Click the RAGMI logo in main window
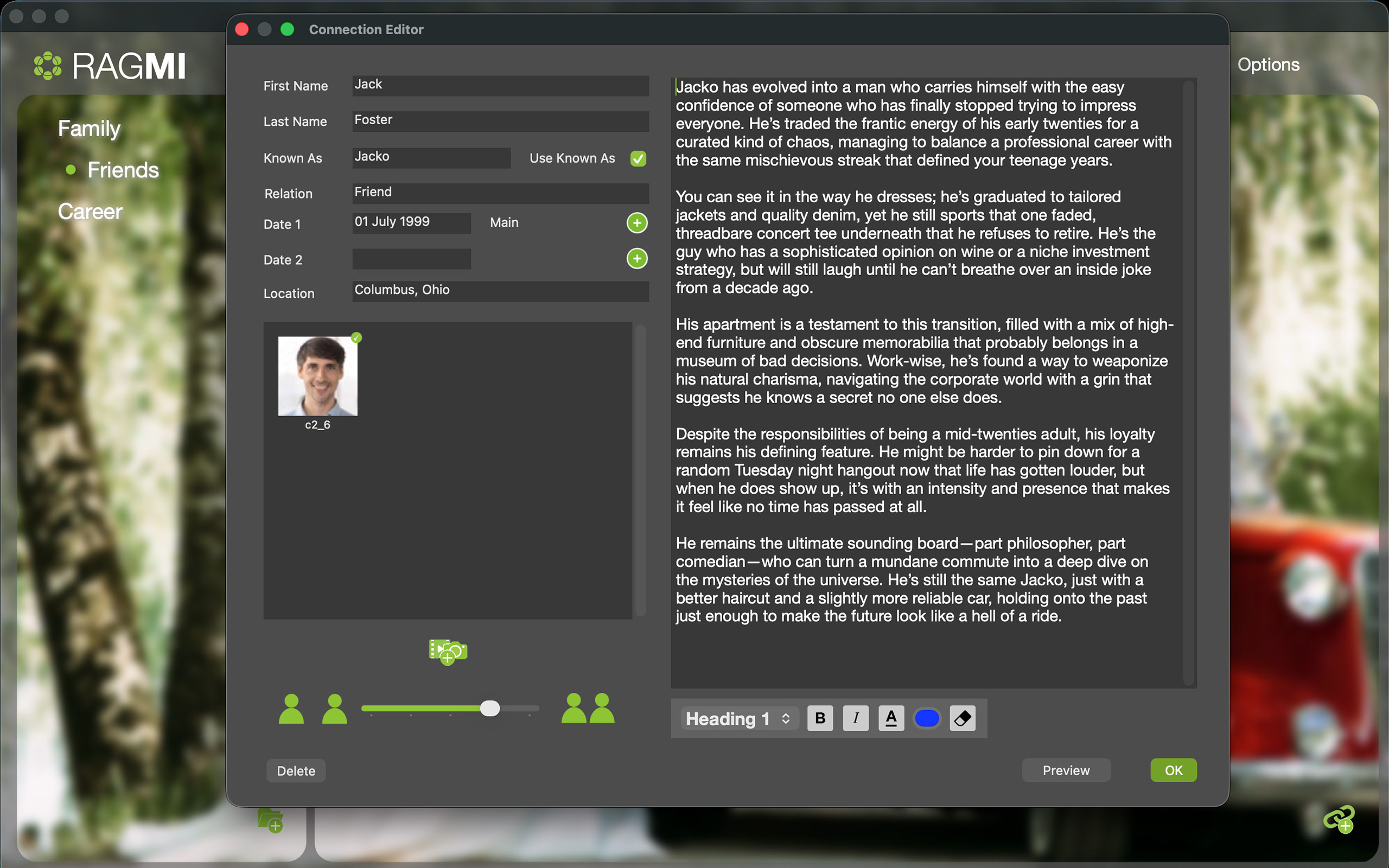Screen dimensions: 1389x868 pos(110,66)
